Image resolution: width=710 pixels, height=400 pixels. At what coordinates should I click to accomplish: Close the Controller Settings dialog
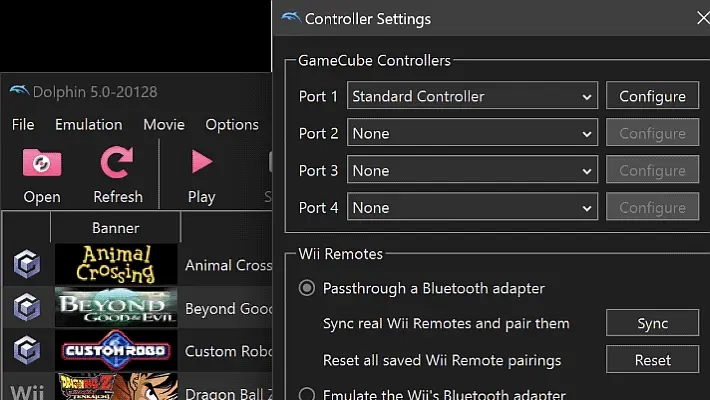pos(703,18)
